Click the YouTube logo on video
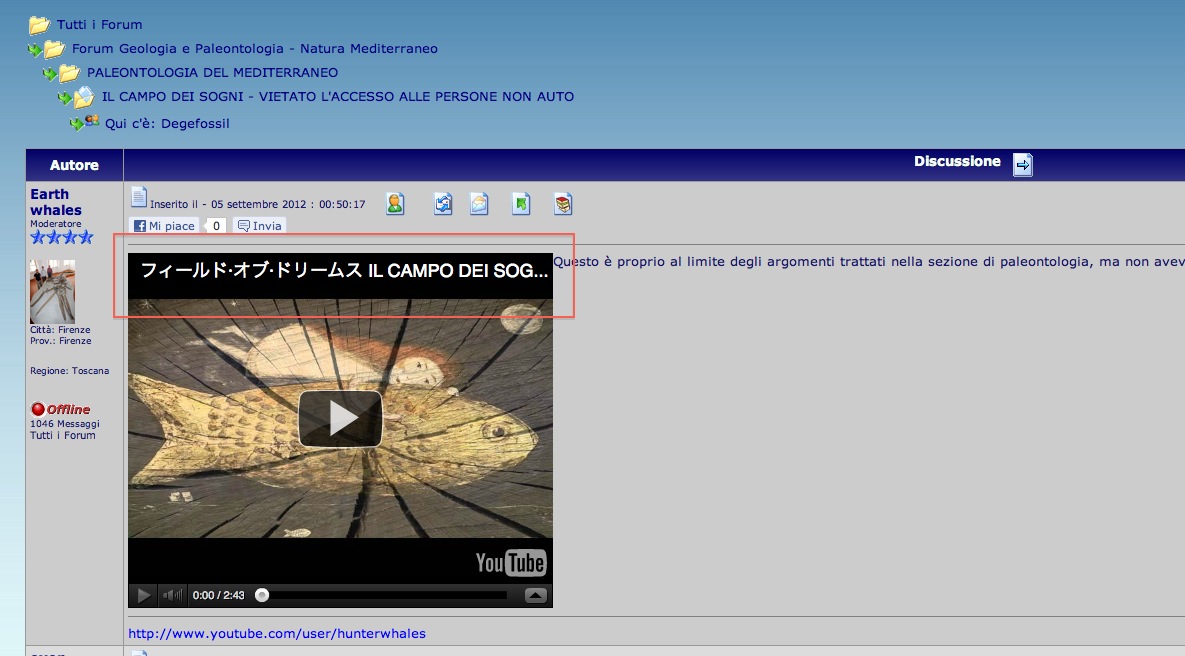Image resolution: width=1185 pixels, height=656 pixels. click(511, 562)
